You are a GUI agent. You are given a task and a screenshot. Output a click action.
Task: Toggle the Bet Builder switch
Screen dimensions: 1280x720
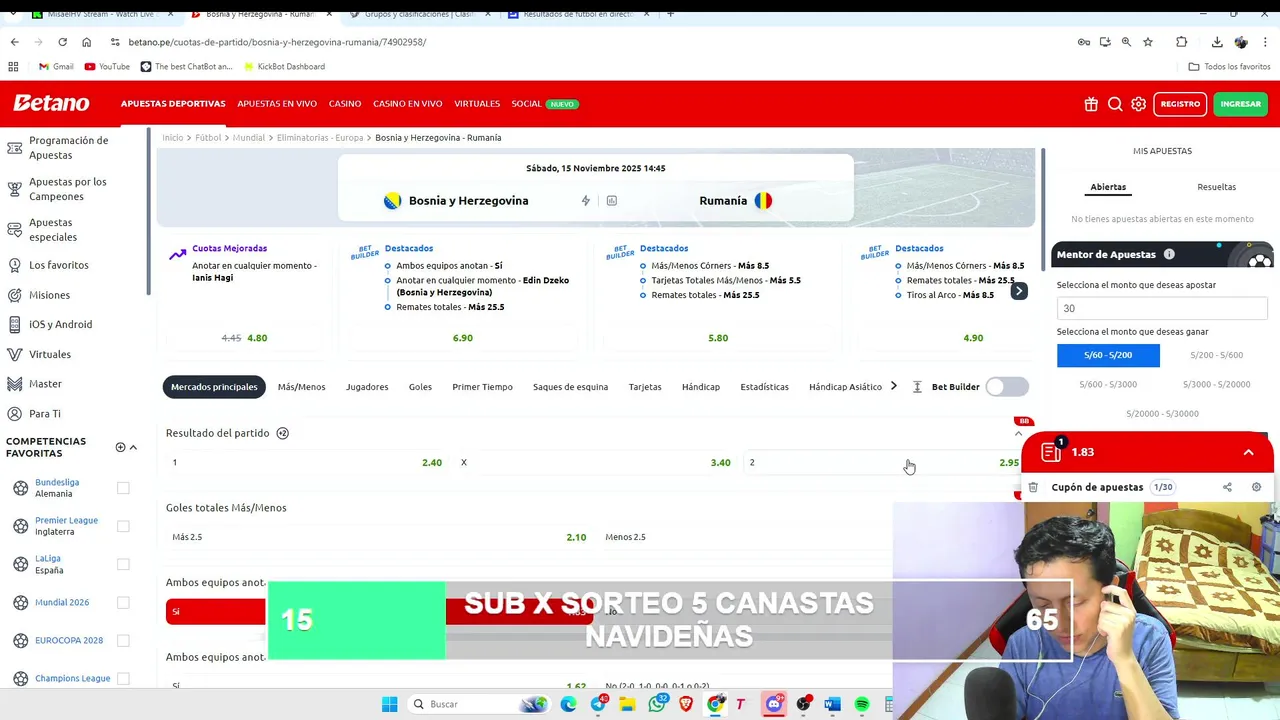[x=1007, y=387]
